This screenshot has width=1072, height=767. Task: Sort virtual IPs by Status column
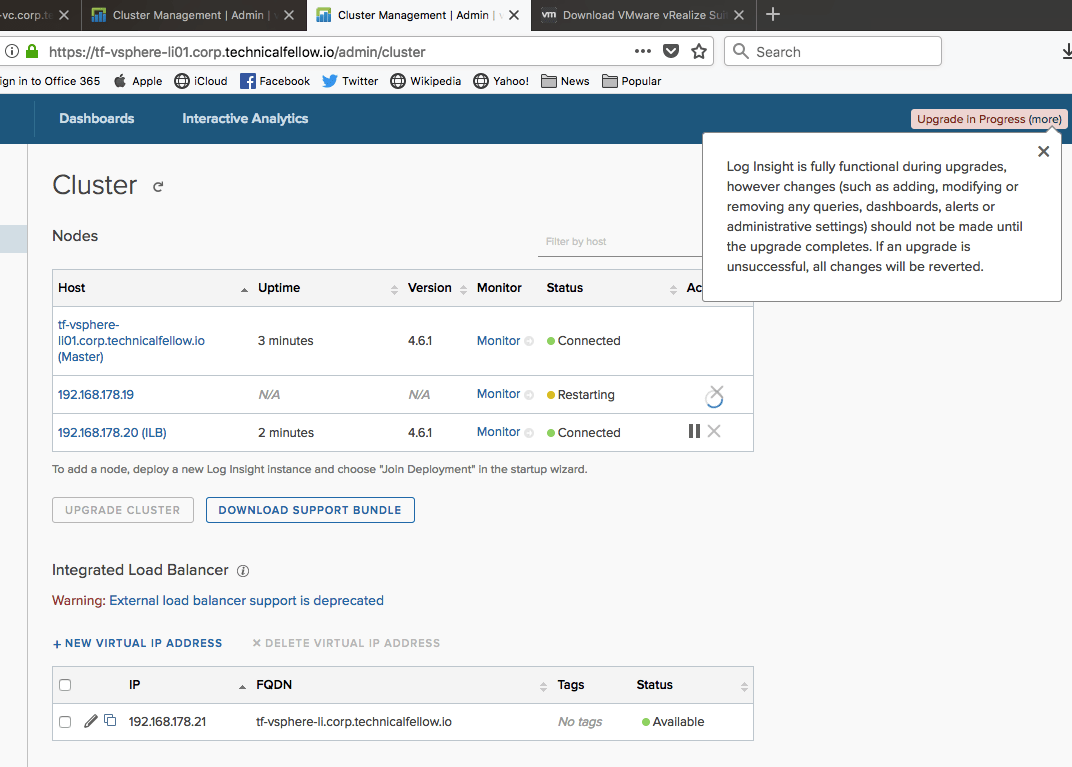(745, 686)
